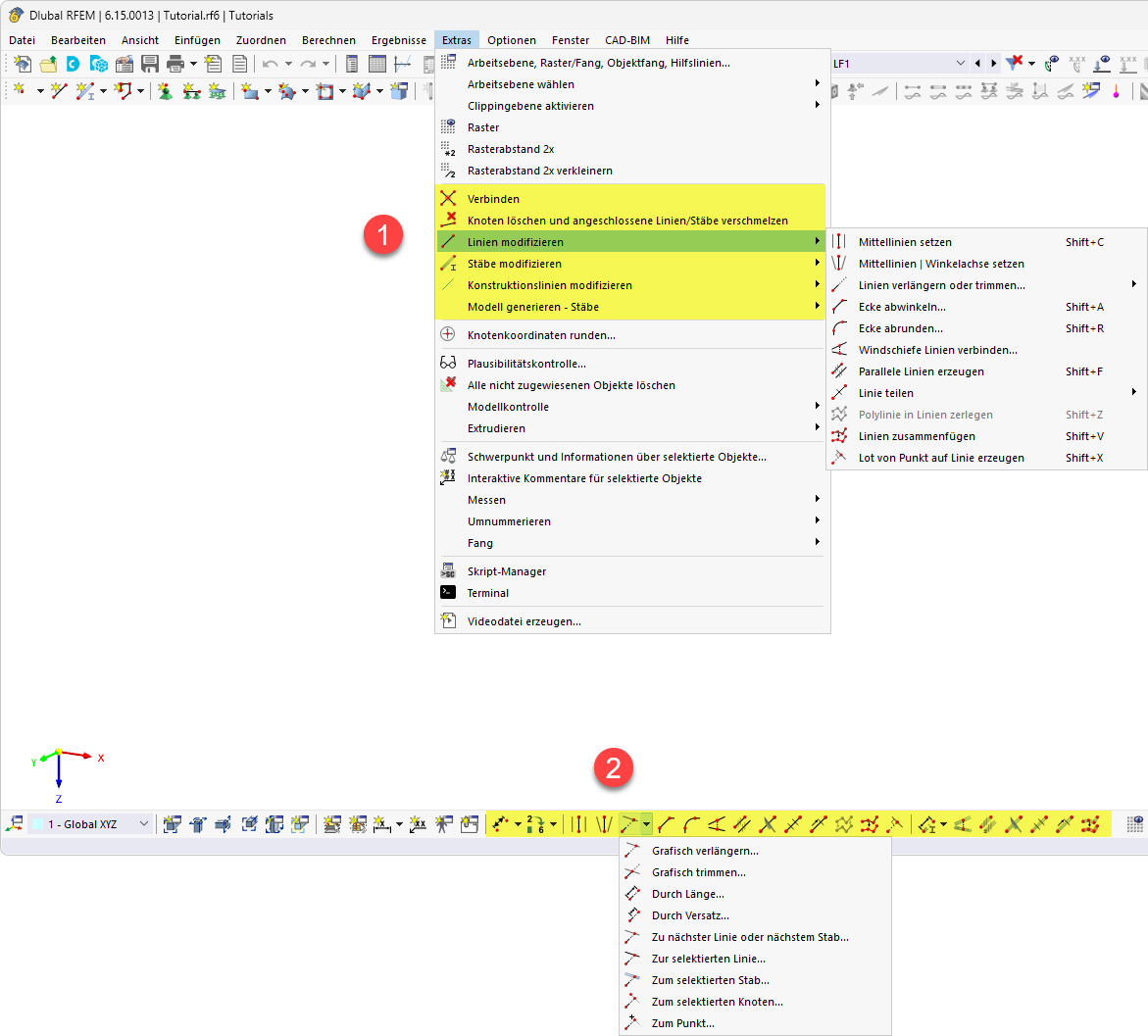The image size is (1148, 1036).
Task: Click the Centerlines angle-axis toolbar icon
Action: pyautogui.click(x=603, y=824)
